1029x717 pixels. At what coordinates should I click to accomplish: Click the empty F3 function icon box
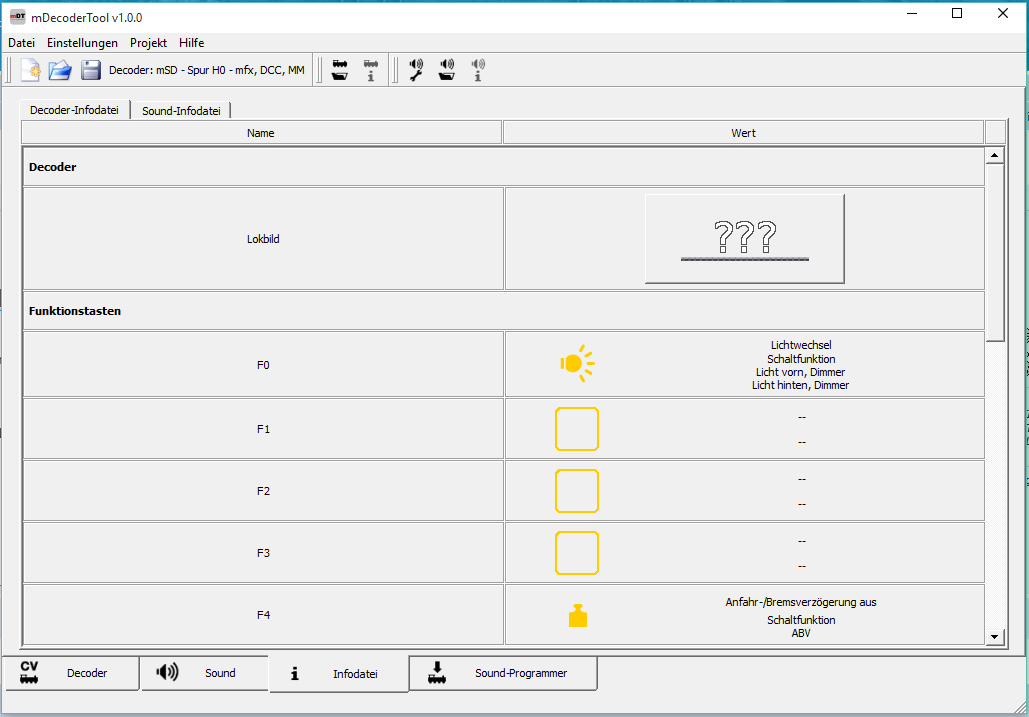click(x=577, y=553)
